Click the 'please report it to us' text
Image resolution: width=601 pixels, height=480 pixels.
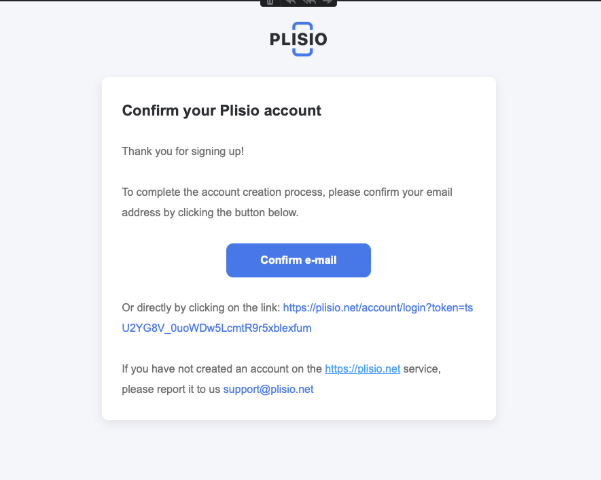tap(171, 389)
